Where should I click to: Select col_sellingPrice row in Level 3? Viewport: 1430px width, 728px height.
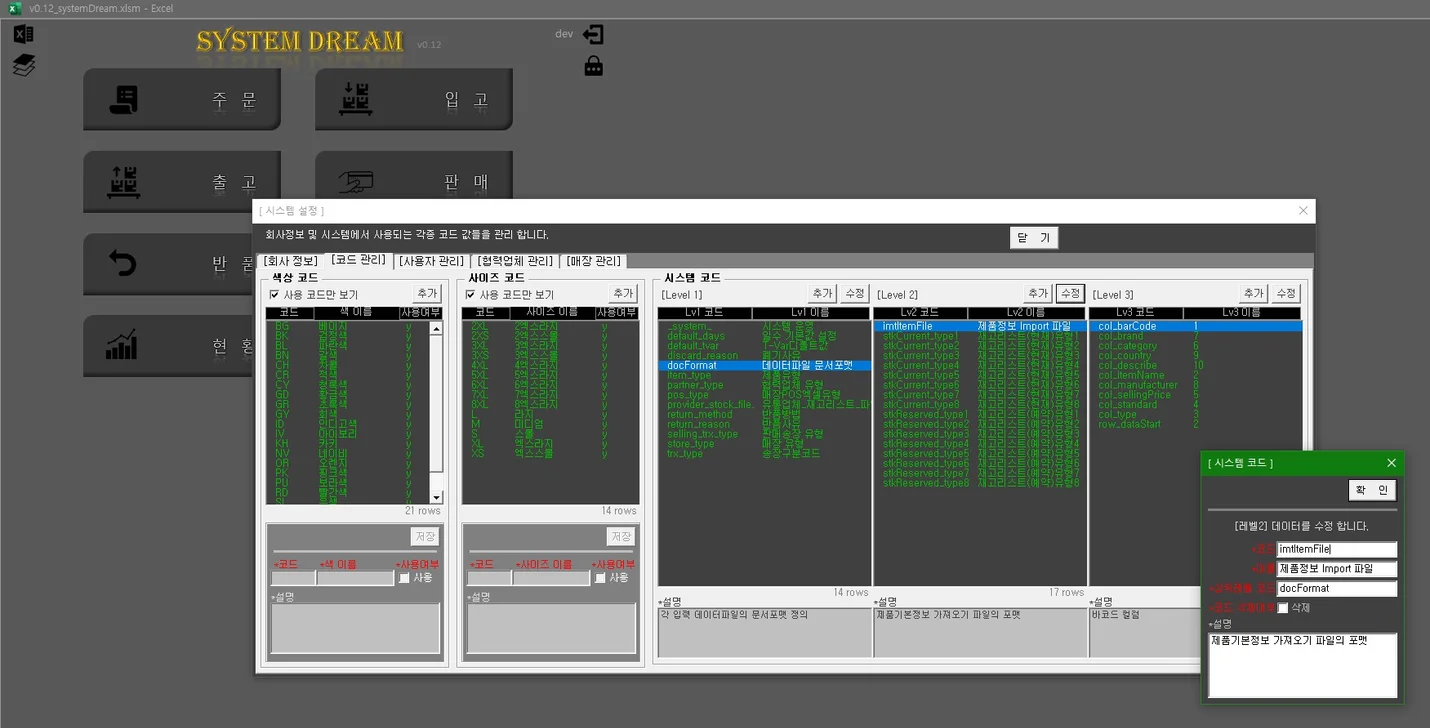pos(1196,395)
